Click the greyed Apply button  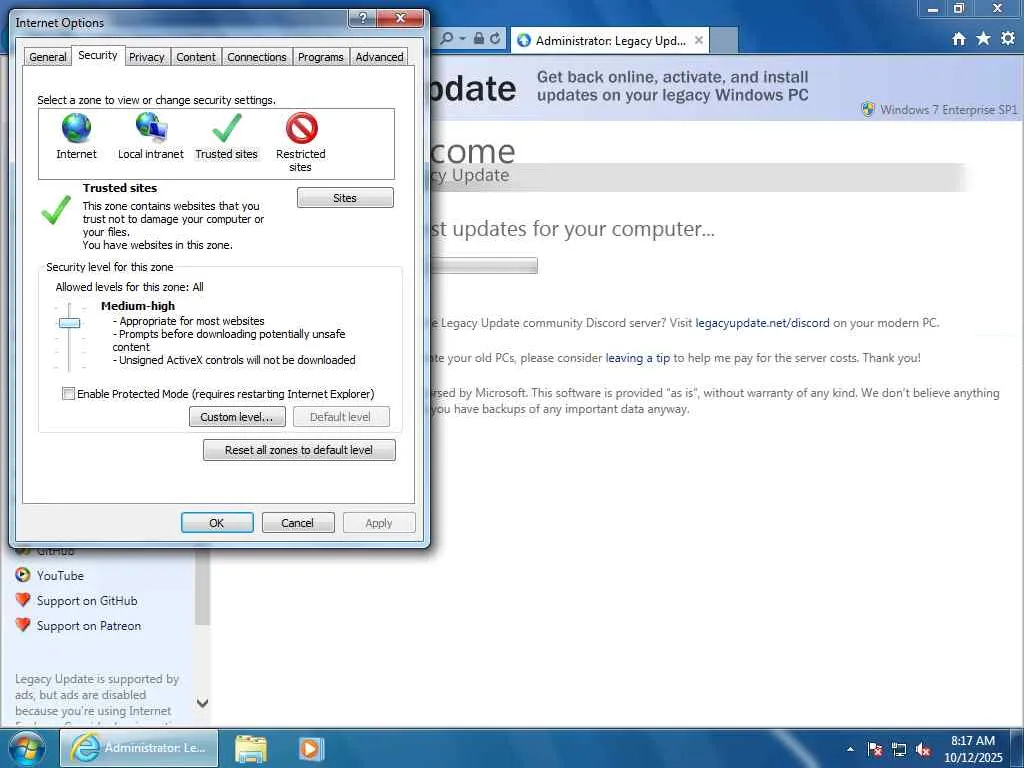[x=379, y=523]
